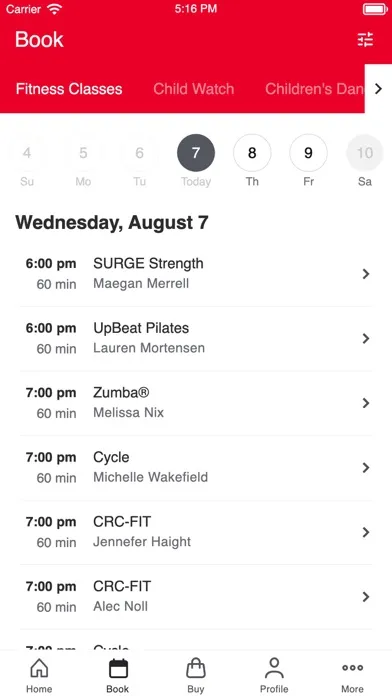Go to Profile person icon
This screenshot has height=696, width=392.
pos(274,668)
